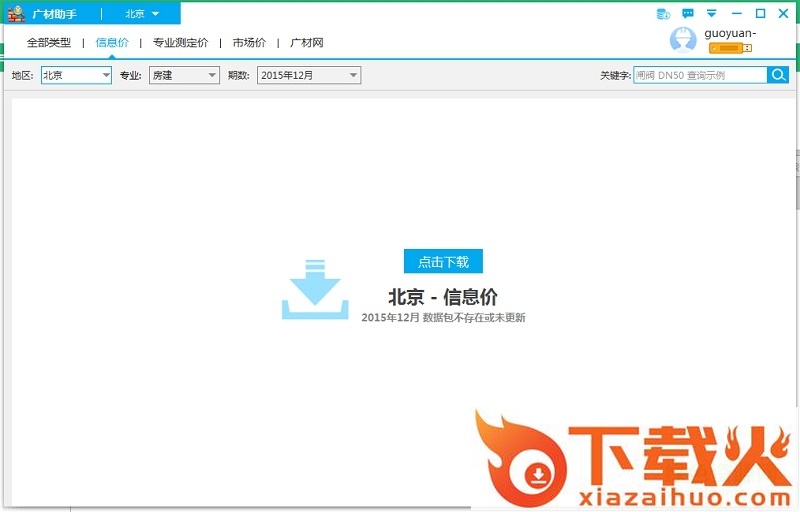Focus the 关键字 keyword search field
The height and width of the screenshot is (512, 800).
700,75
